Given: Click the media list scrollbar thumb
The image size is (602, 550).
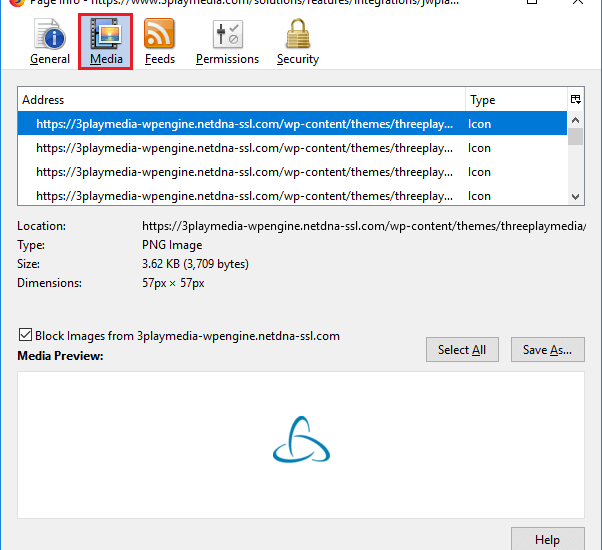Looking at the screenshot, I should (575, 137).
